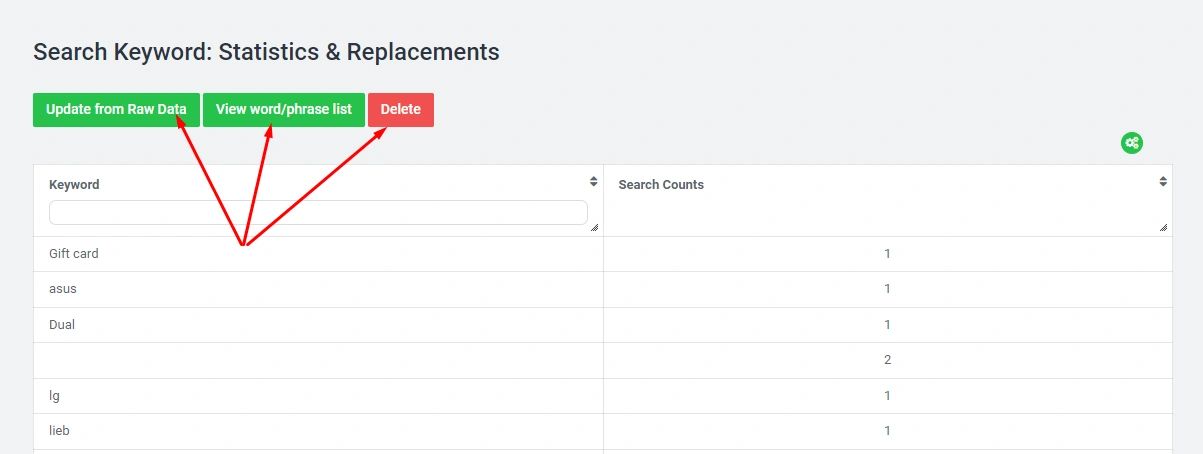Focus the Keyword filter text box

[318, 212]
